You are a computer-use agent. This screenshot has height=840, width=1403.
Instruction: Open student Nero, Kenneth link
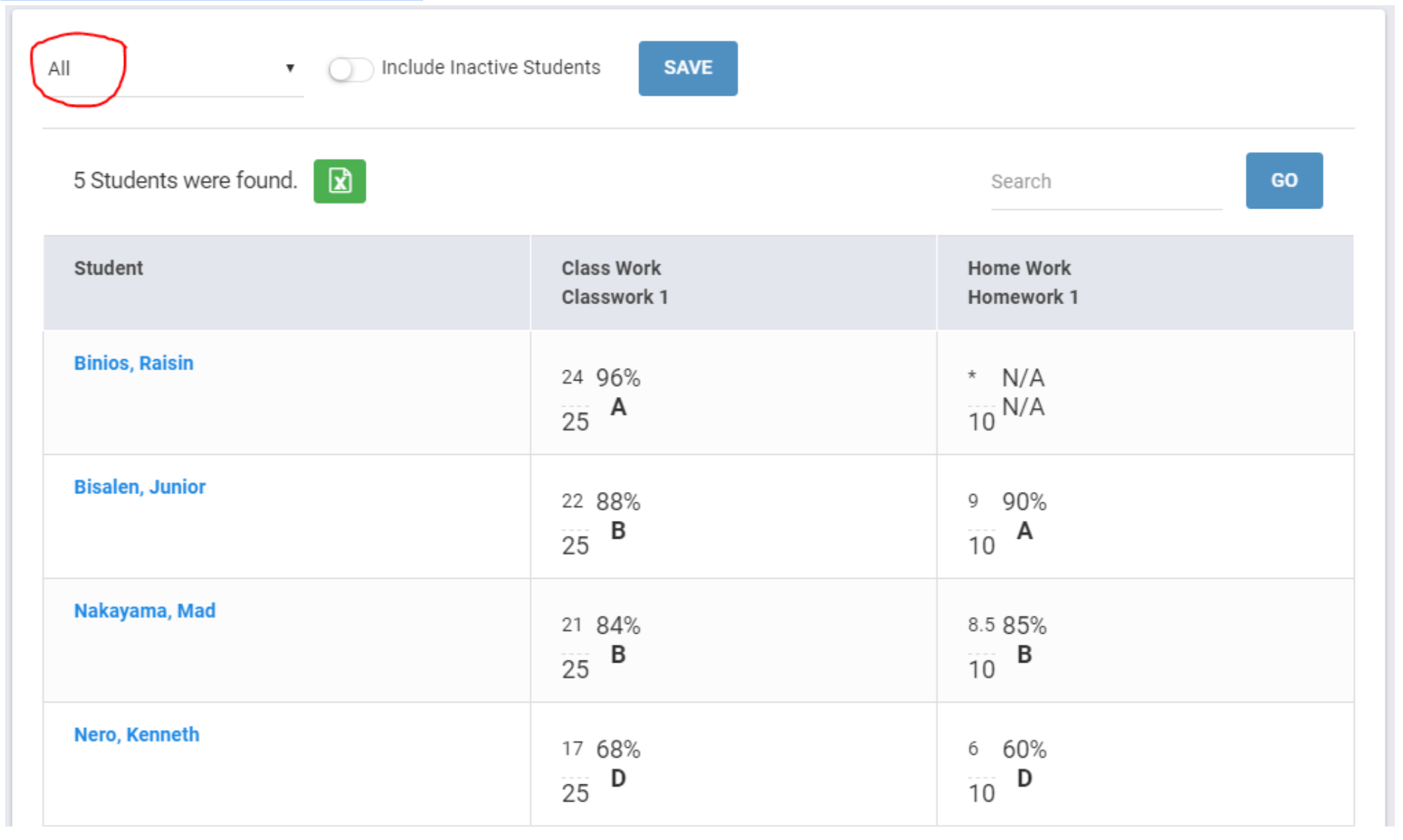click(x=137, y=735)
